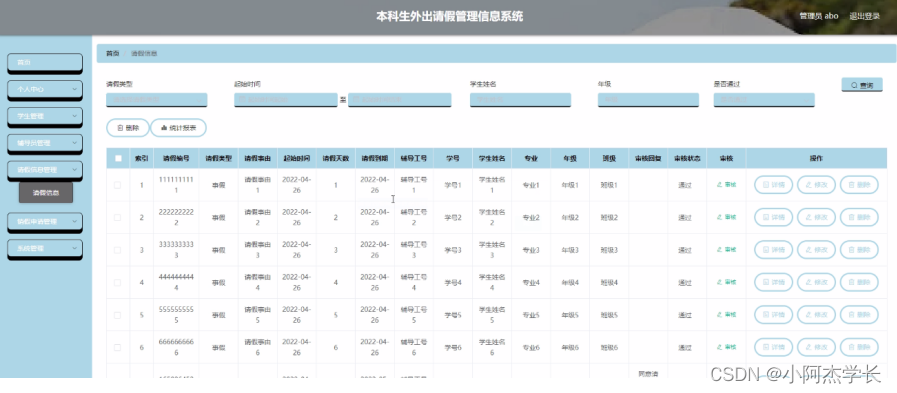The image size is (897, 393).
Task: Click the 班级5 cell
Action: [x=609, y=315]
